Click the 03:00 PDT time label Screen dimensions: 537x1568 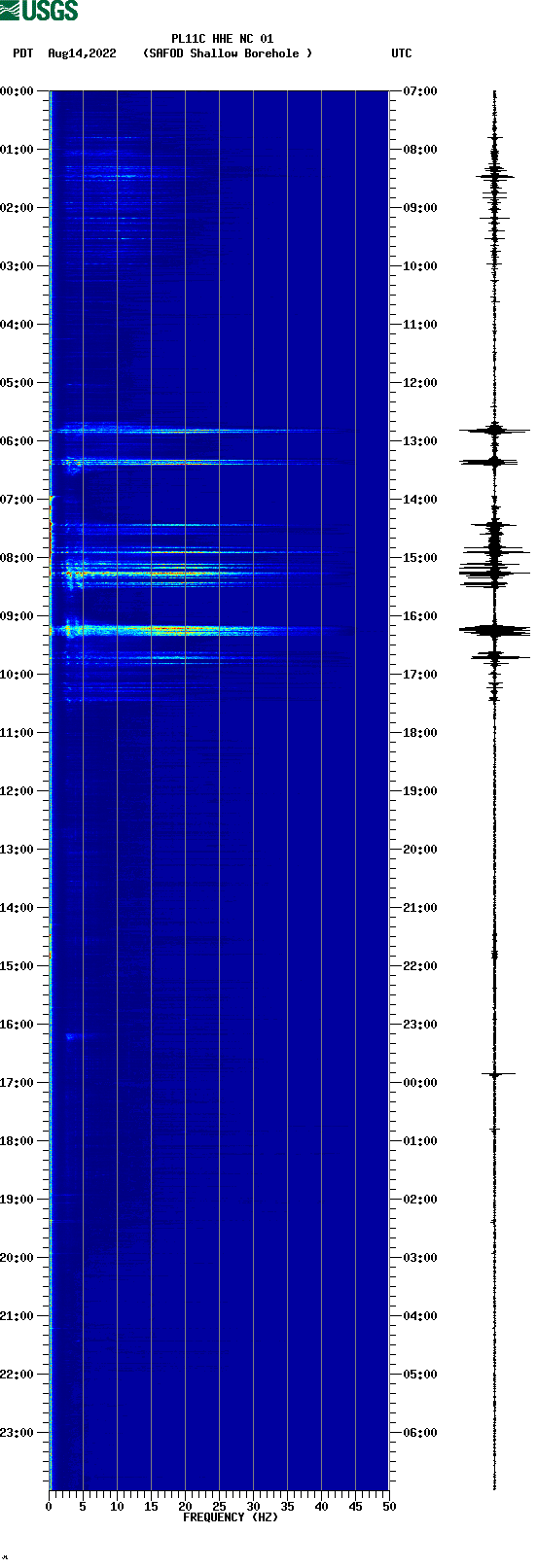point(18,266)
